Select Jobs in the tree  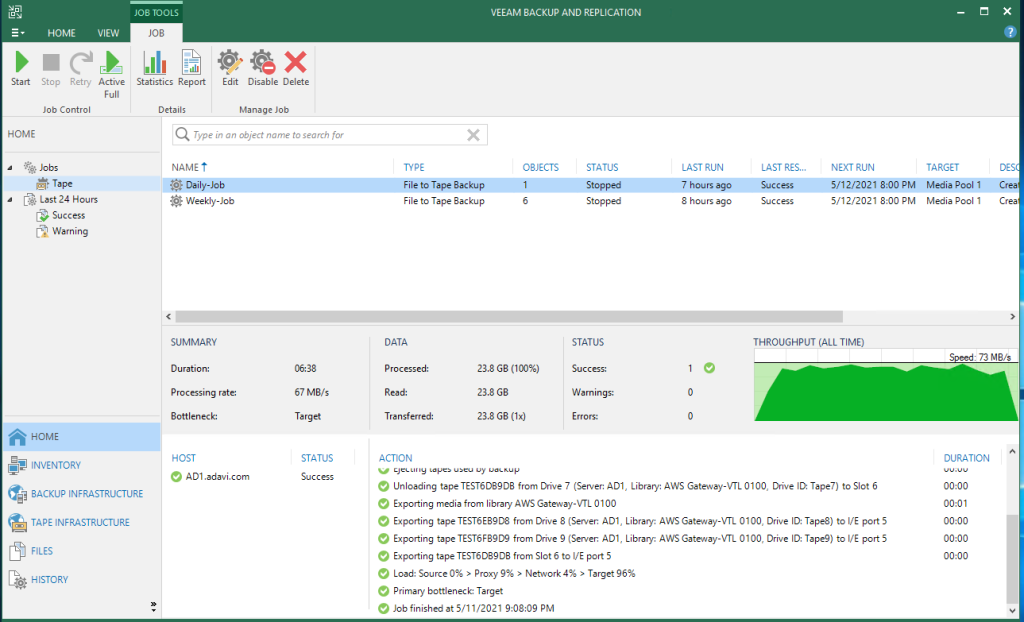click(x=48, y=167)
